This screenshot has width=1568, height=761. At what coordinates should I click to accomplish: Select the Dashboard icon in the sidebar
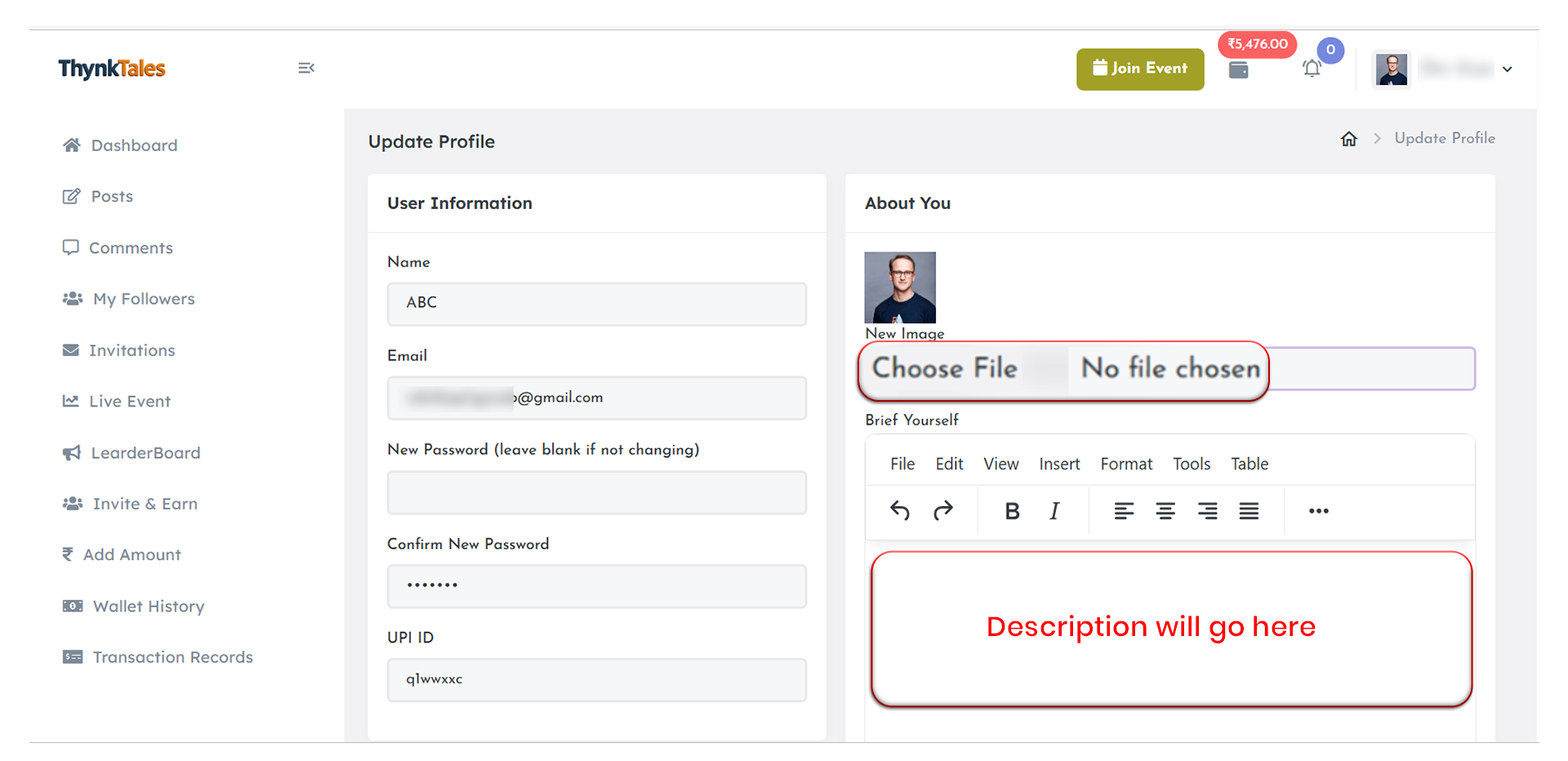(x=72, y=145)
